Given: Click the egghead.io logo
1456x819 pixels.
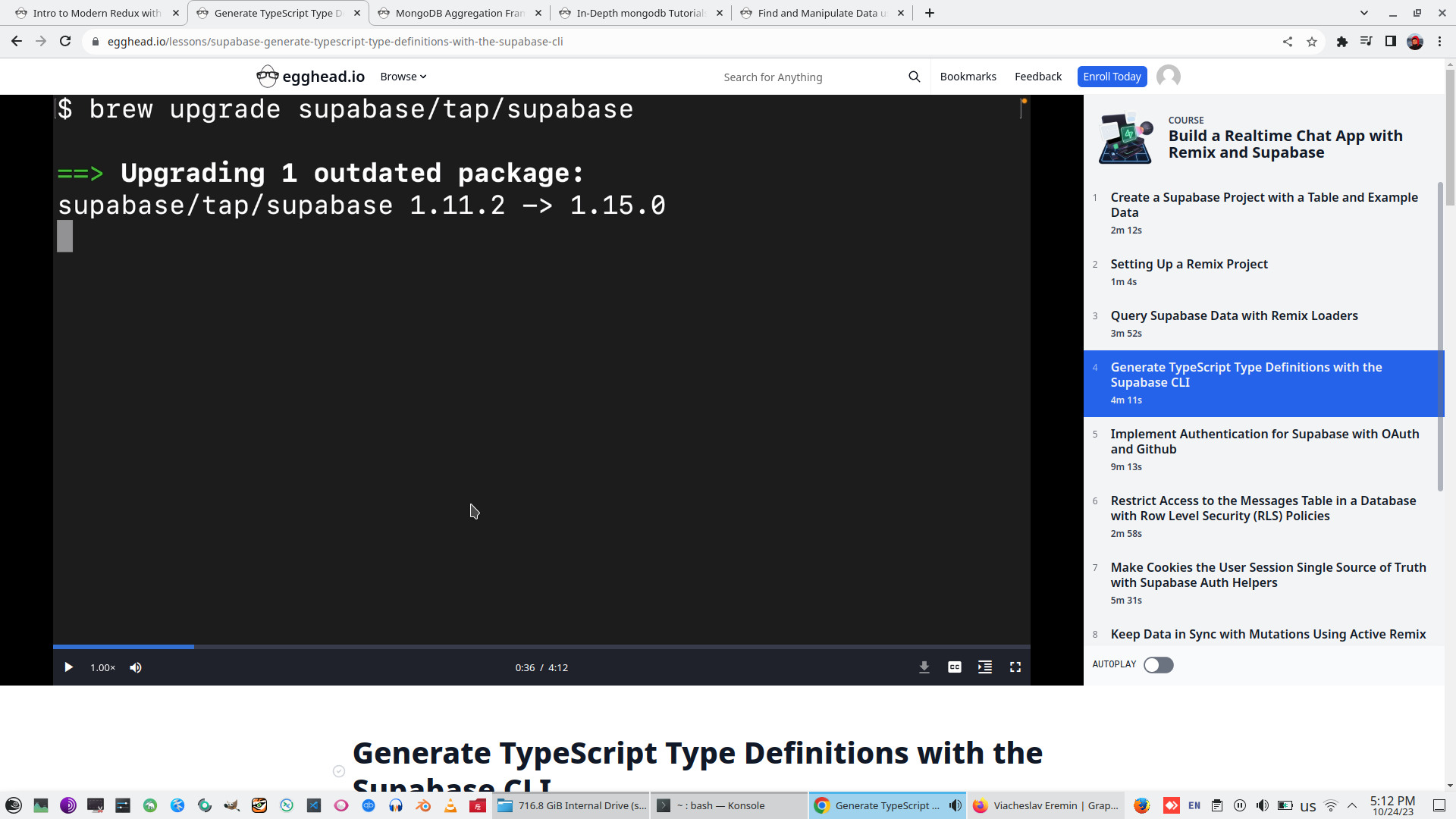Looking at the screenshot, I should point(311,77).
